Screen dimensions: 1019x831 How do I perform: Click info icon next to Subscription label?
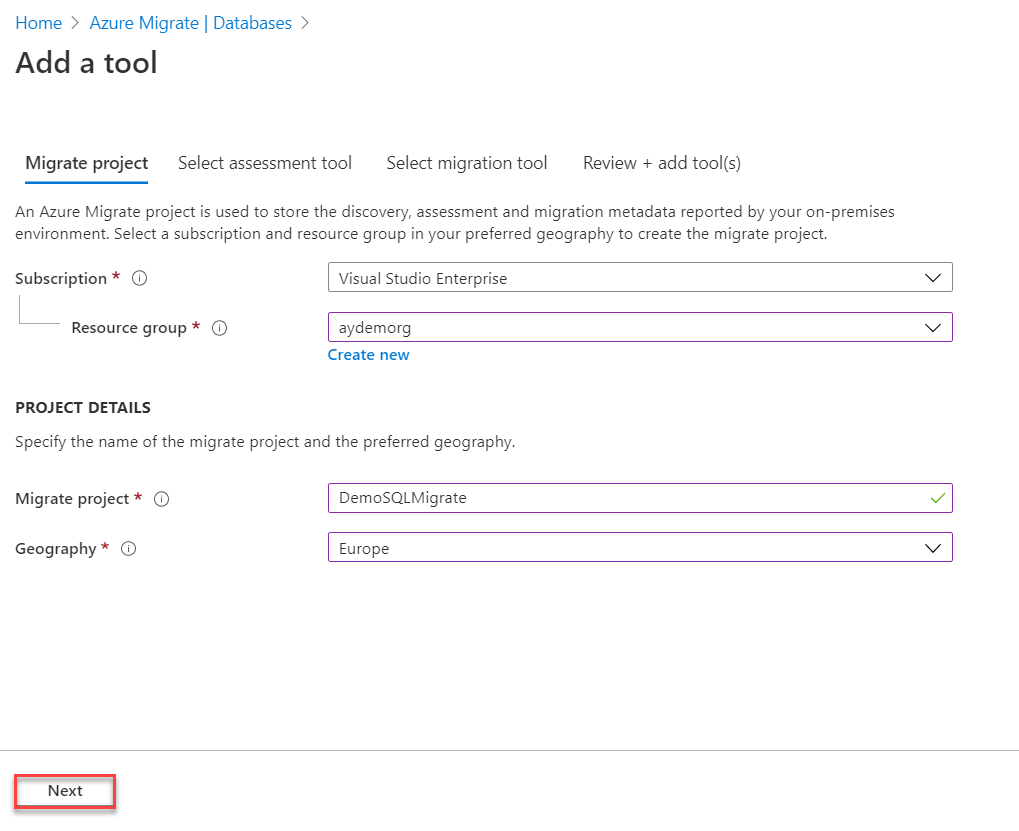[x=140, y=279]
